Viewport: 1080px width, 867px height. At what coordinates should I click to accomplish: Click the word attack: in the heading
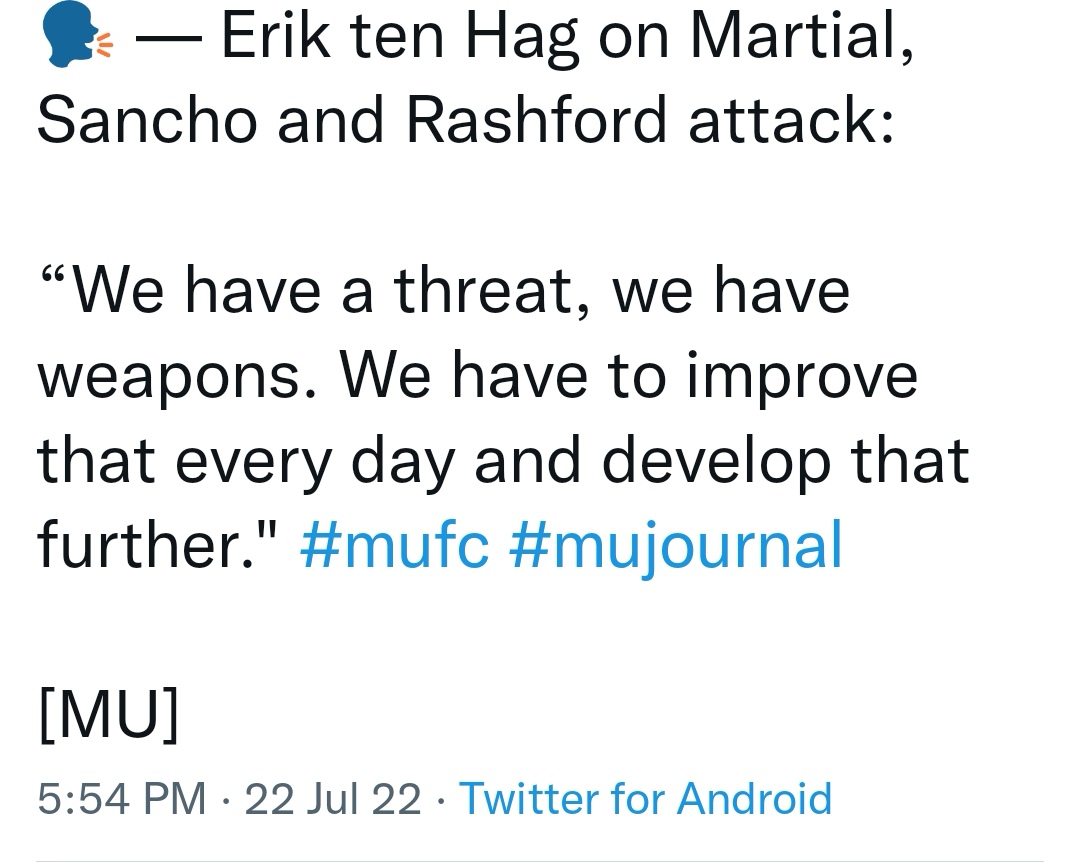(x=791, y=120)
